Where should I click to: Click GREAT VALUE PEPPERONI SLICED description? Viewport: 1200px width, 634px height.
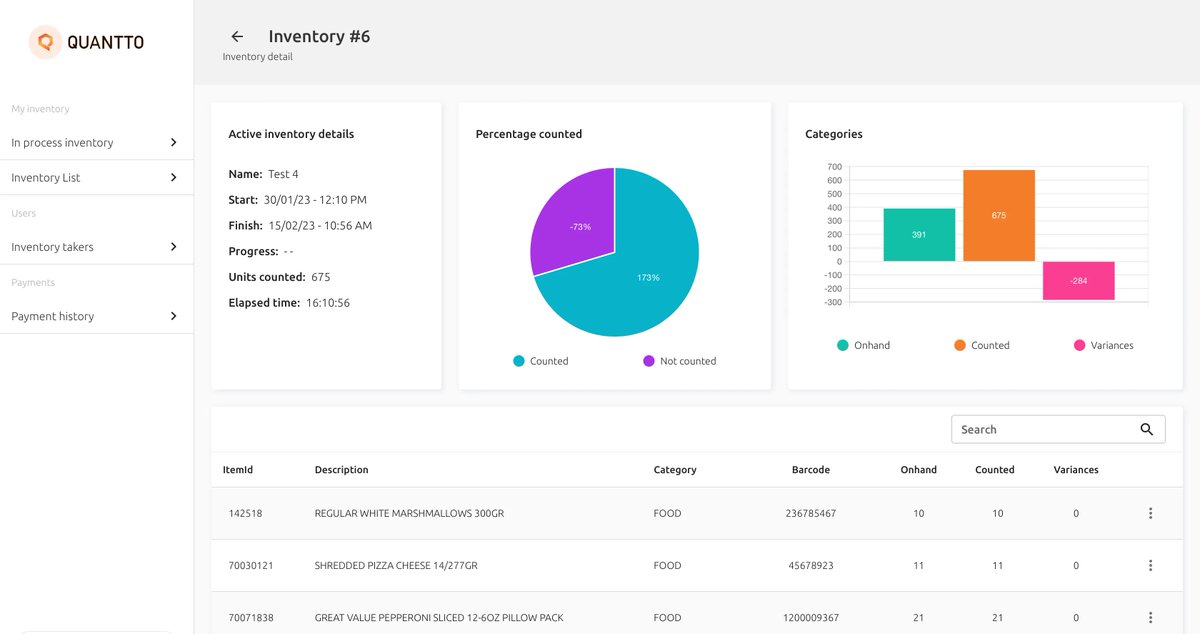pyautogui.click(x=439, y=617)
